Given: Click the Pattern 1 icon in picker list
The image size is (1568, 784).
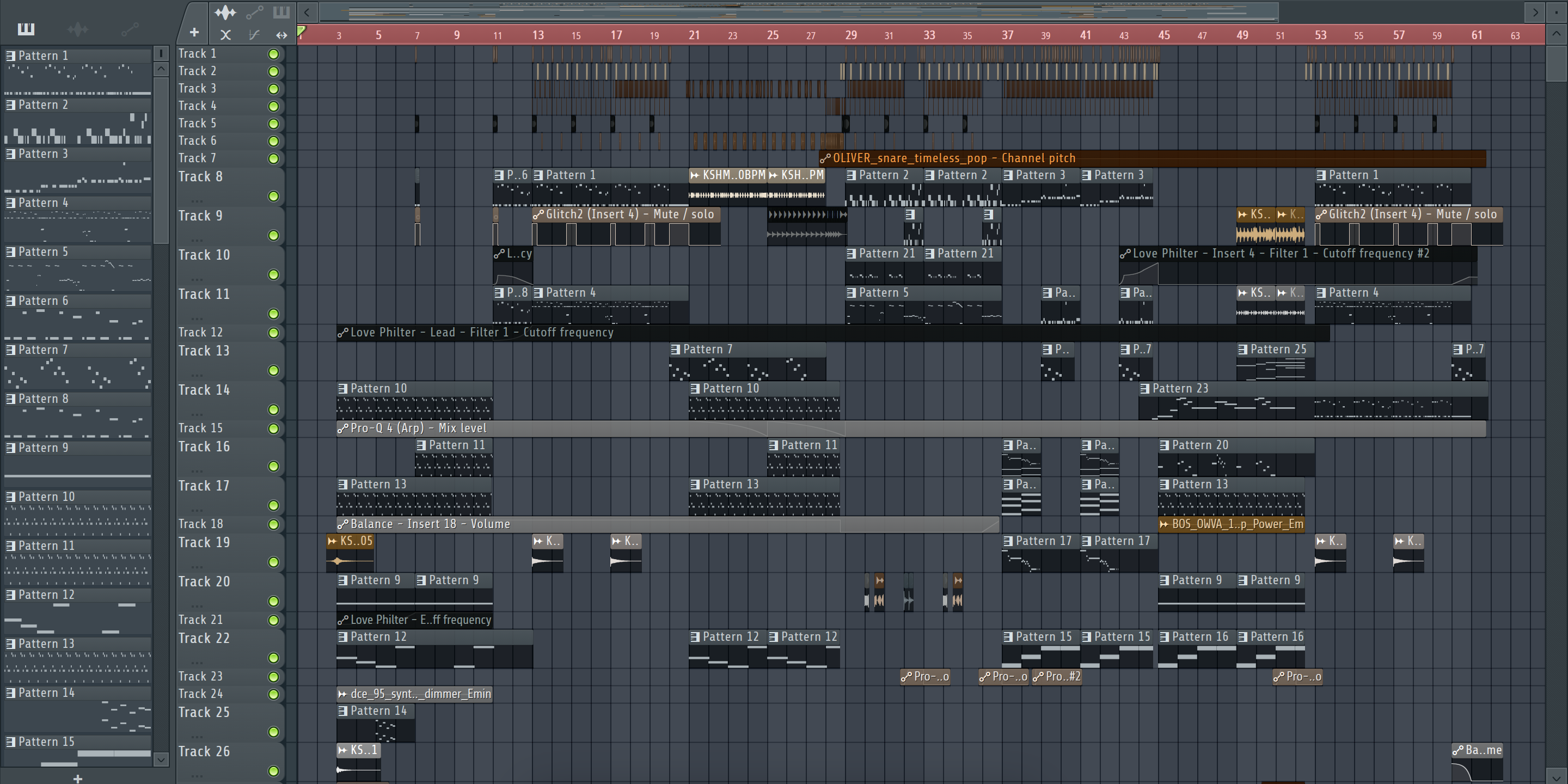Looking at the screenshot, I should coord(10,56).
